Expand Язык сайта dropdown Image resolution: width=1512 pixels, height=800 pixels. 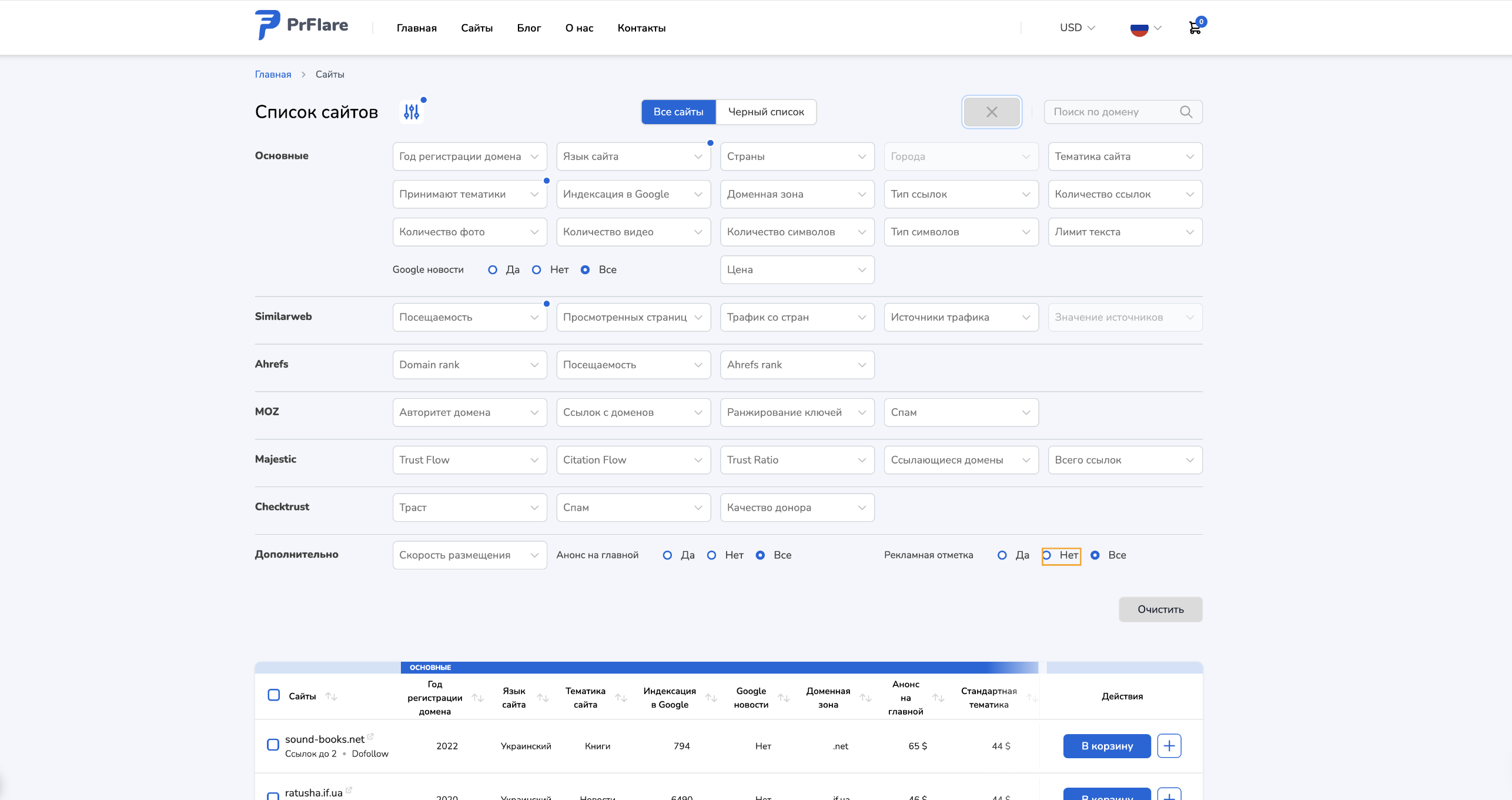click(x=634, y=156)
